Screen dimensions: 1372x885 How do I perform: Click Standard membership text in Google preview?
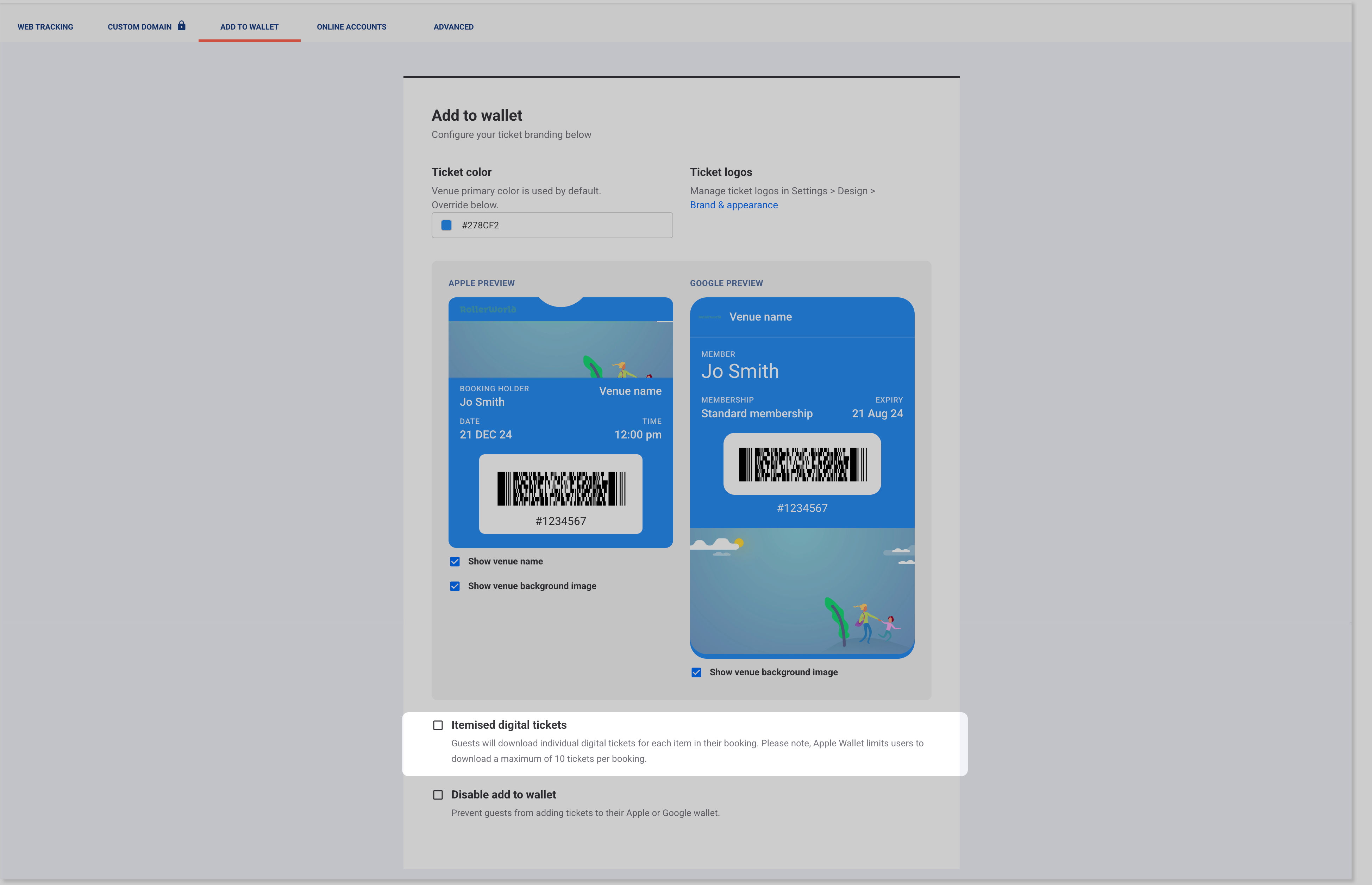(757, 414)
